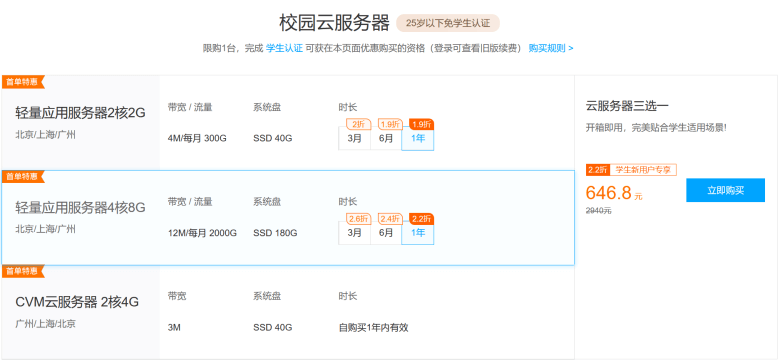Click the 4M/每月 300G bandwidth value
The width and height of the screenshot is (780, 363).
pos(197,138)
